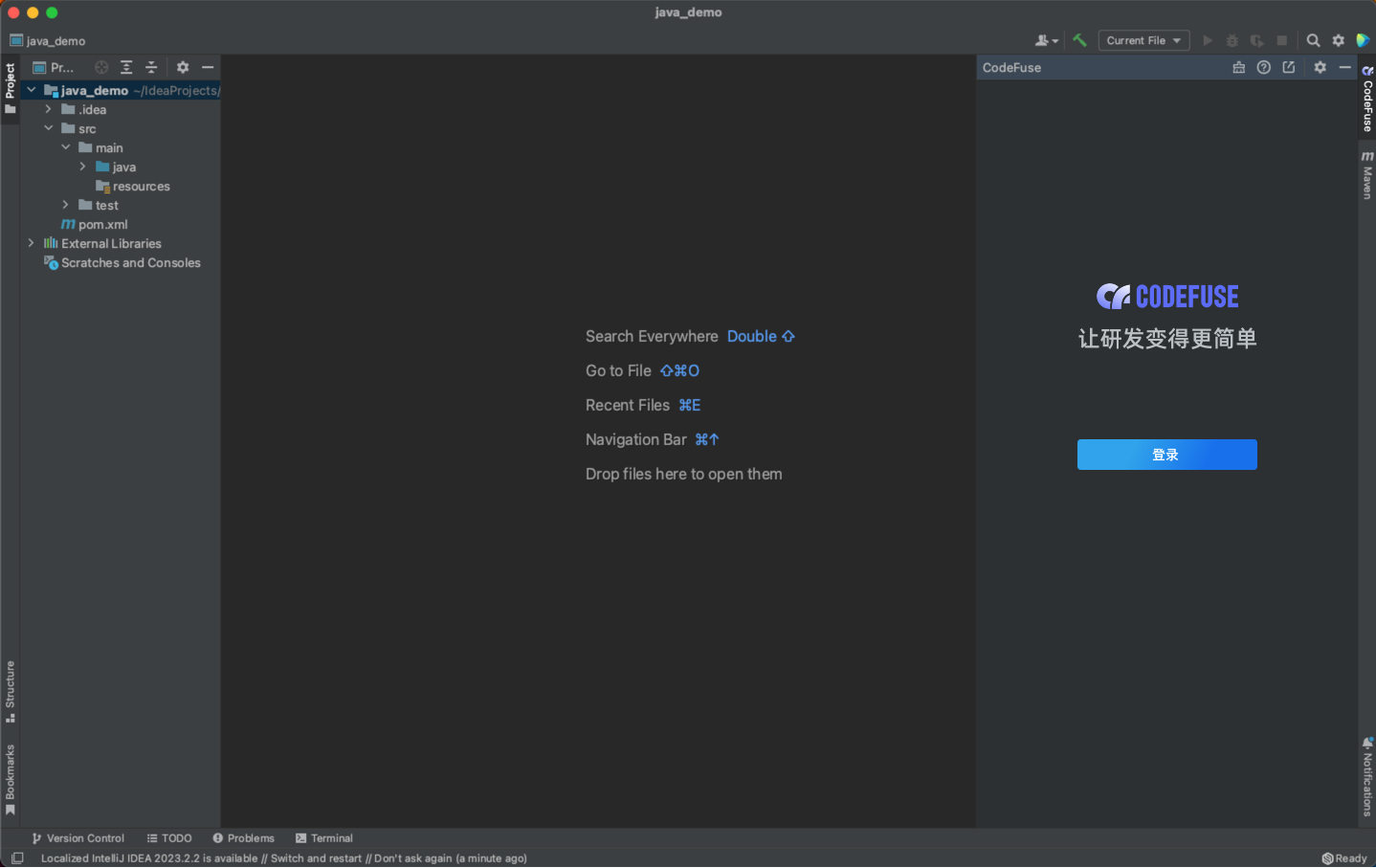Open the TODO tool tab
The width and height of the screenshot is (1376, 868).
click(169, 838)
